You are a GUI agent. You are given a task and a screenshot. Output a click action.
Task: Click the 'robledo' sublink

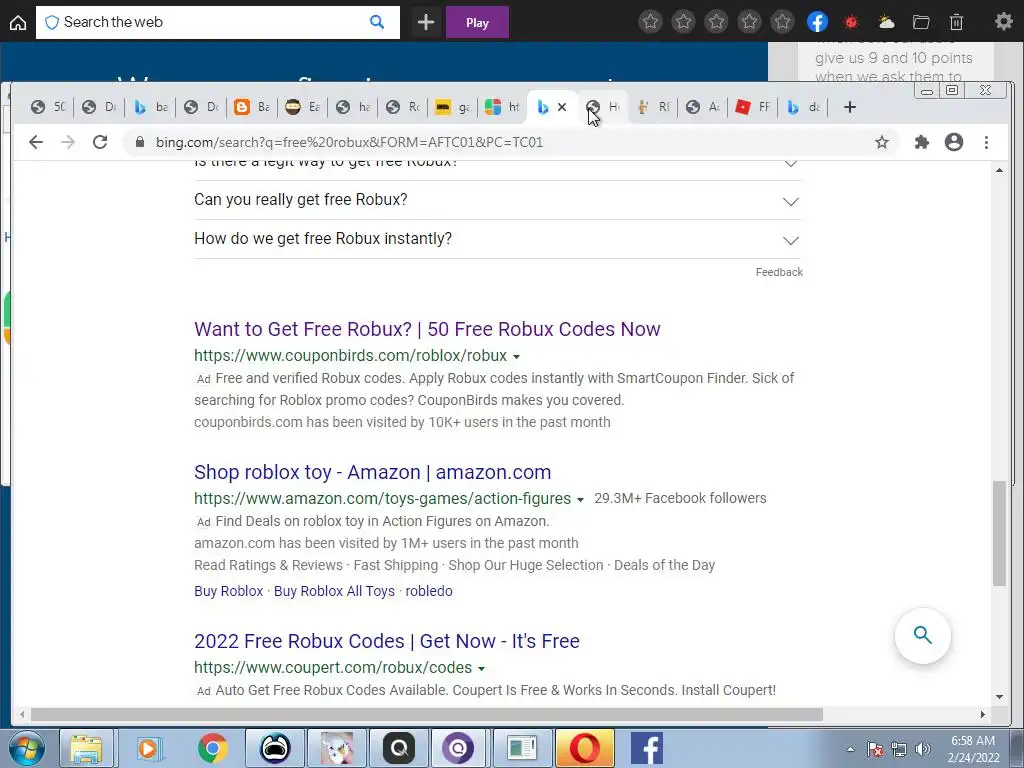(429, 591)
